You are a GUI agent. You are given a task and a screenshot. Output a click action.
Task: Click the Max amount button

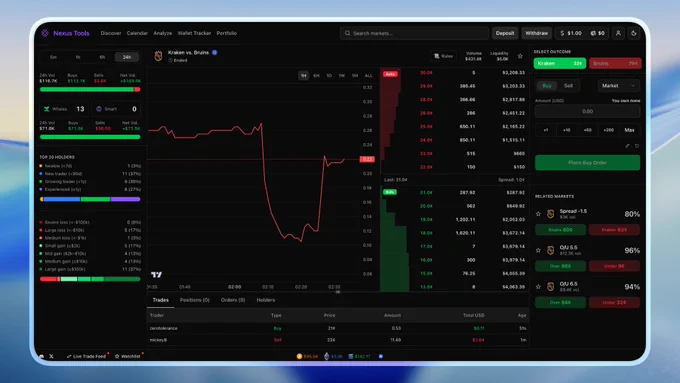pos(629,130)
